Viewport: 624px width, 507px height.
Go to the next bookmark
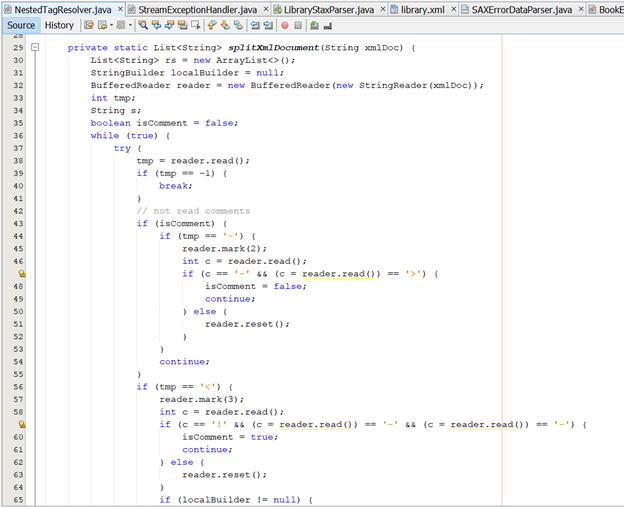[225, 25]
